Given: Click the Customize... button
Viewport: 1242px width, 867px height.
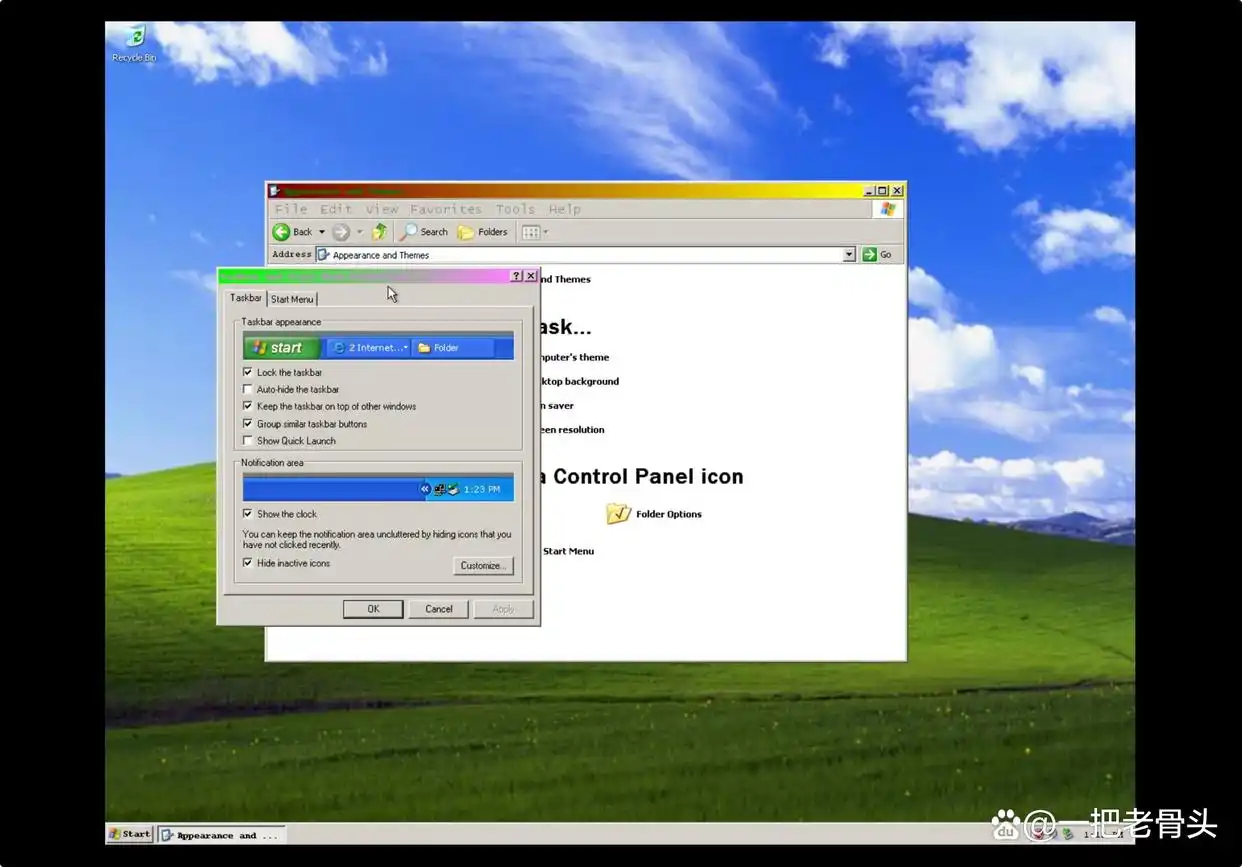Looking at the screenshot, I should click(483, 565).
